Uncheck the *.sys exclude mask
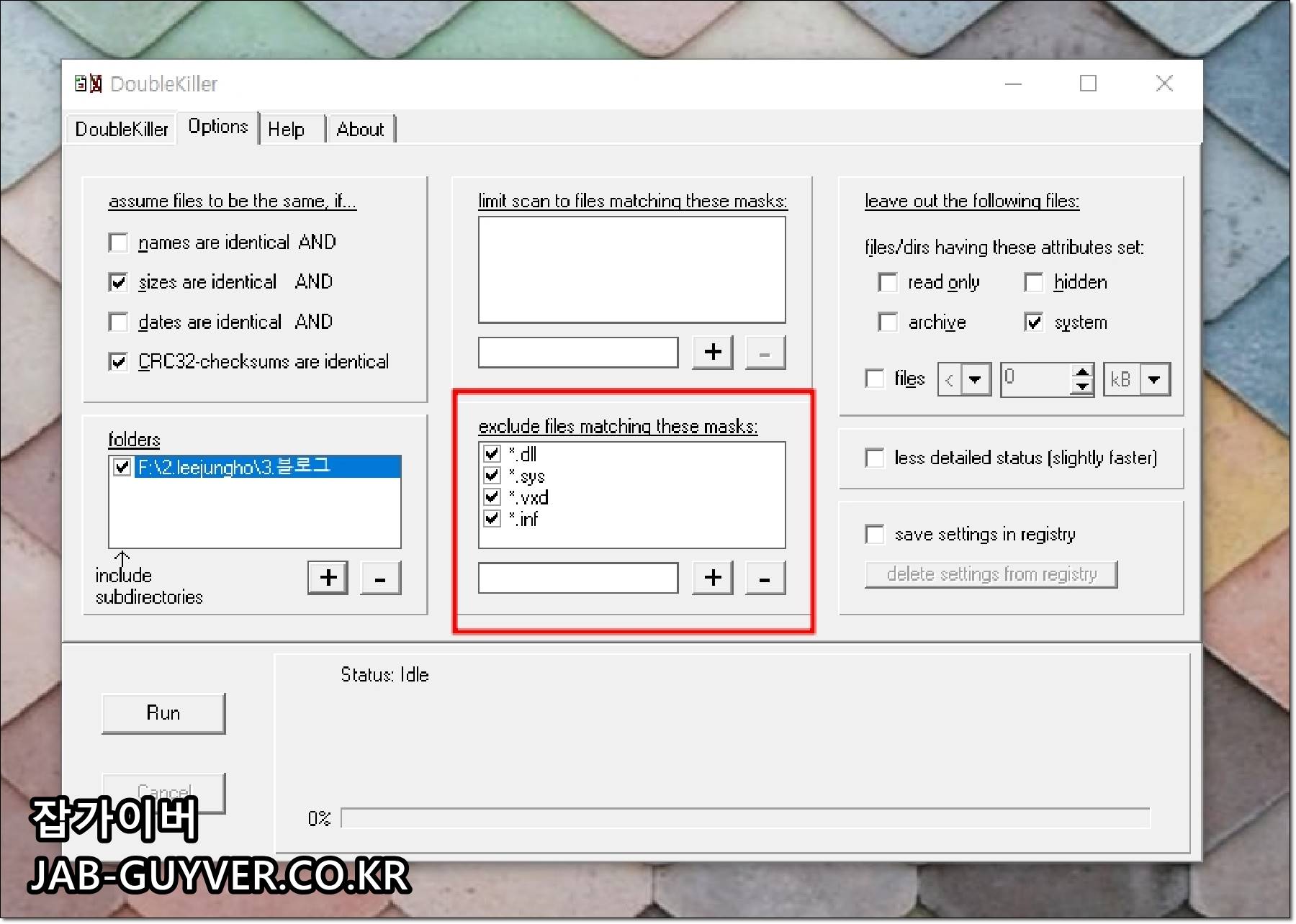Viewport: 1296px width, 924px height. pos(492,476)
